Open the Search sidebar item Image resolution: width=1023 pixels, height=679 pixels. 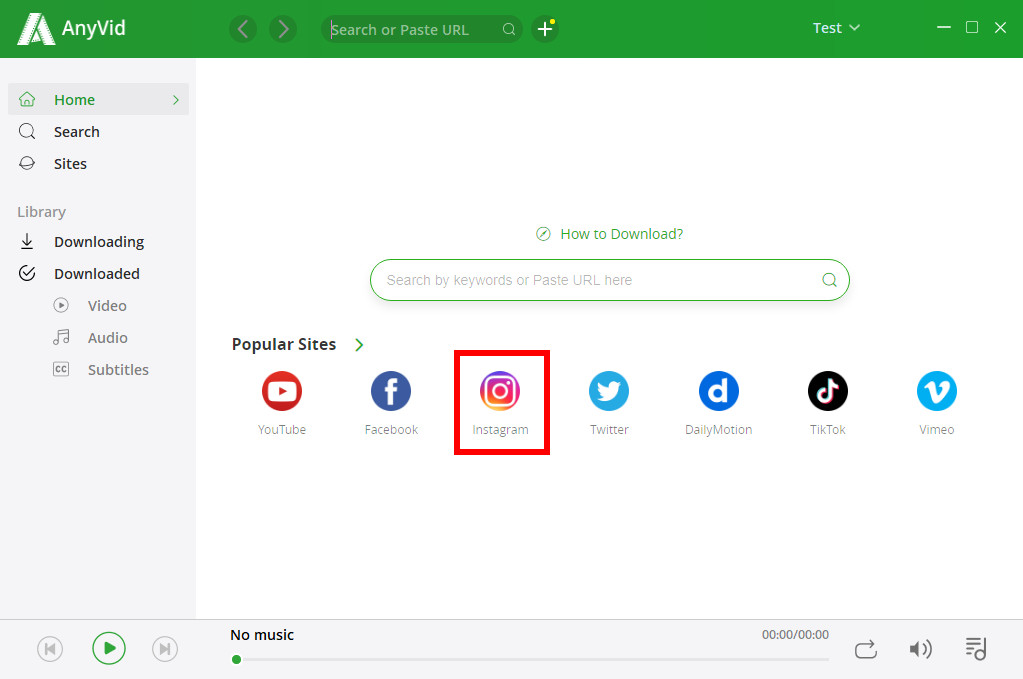pos(99,132)
